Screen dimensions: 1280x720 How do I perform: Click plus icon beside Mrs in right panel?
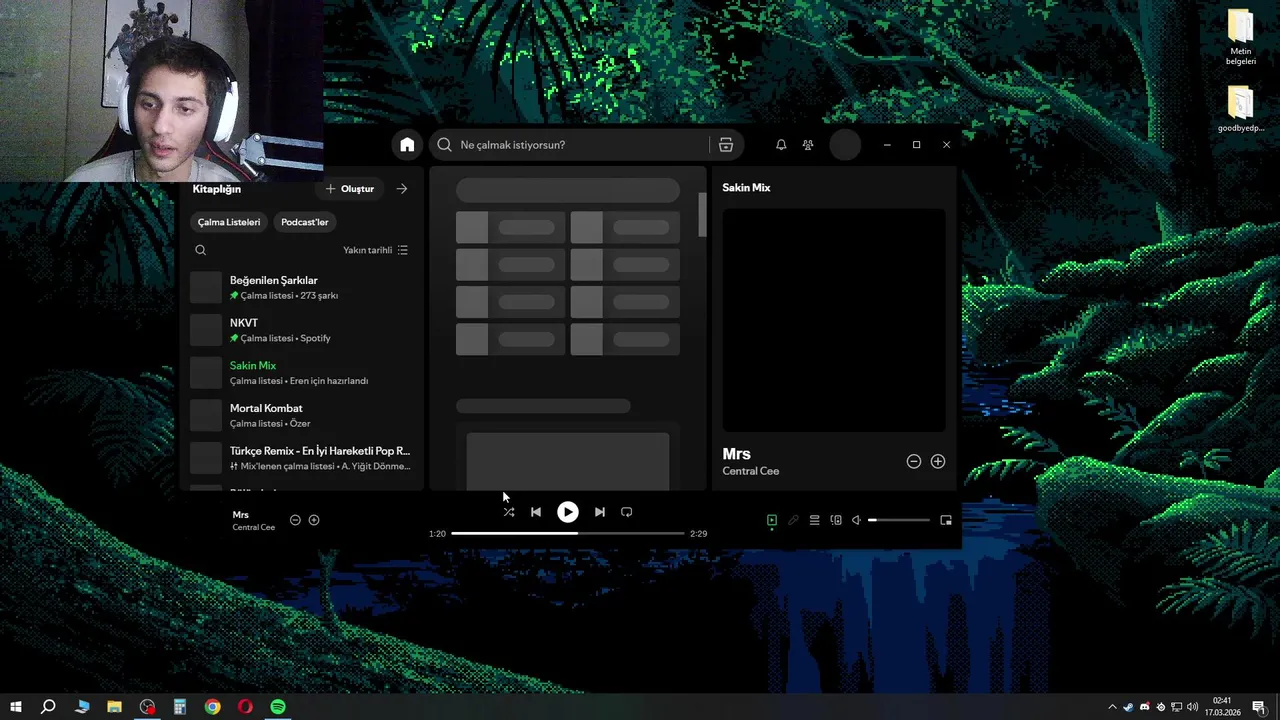pyautogui.click(x=938, y=461)
